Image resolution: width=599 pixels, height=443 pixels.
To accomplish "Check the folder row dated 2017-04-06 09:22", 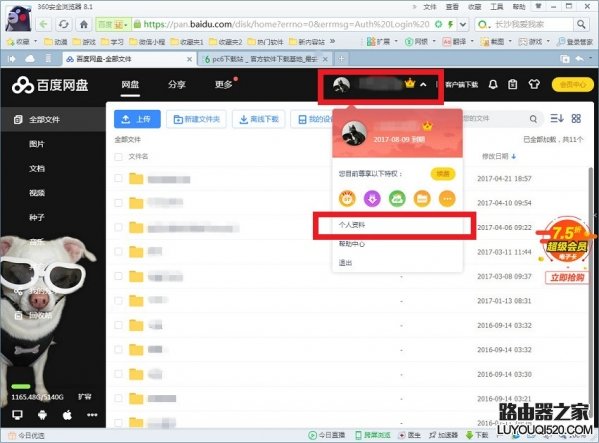I will click(118, 227).
